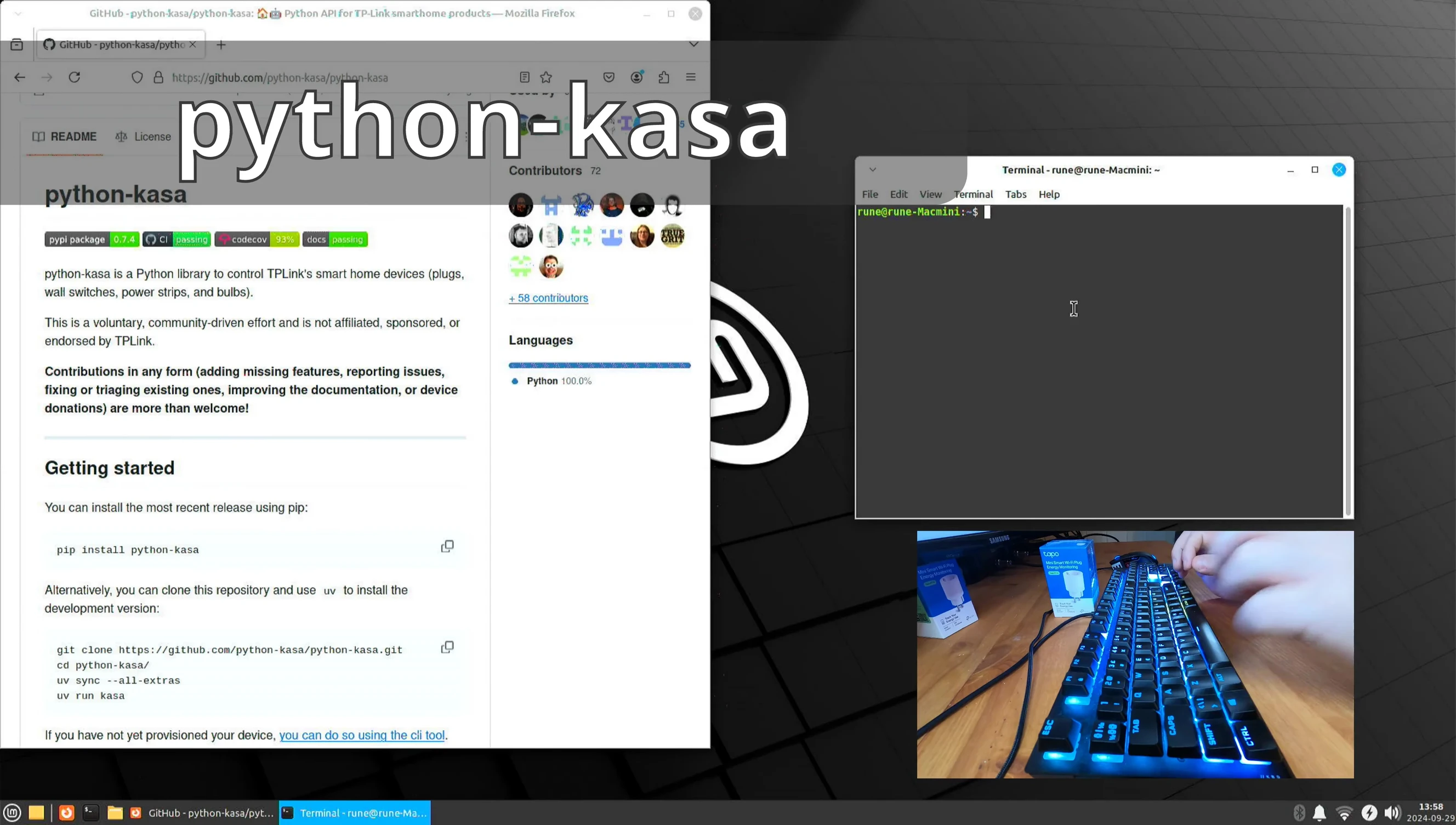Open a new Firefox tab with plus
1456x825 pixels.
(x=221, y=45)
